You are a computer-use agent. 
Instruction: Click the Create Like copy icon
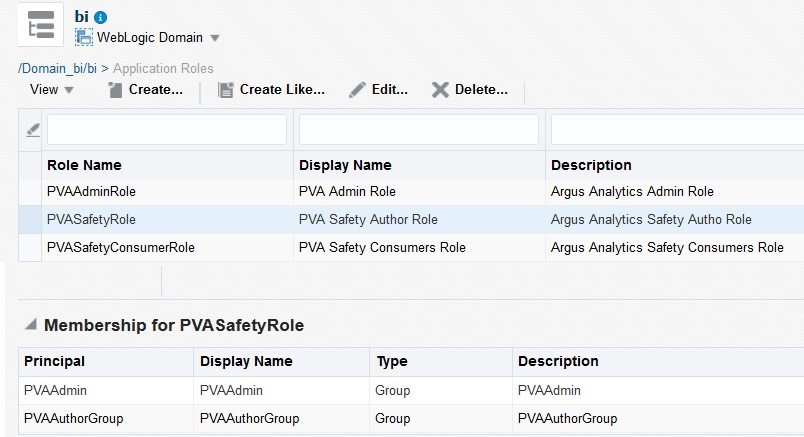coord(225,90)
